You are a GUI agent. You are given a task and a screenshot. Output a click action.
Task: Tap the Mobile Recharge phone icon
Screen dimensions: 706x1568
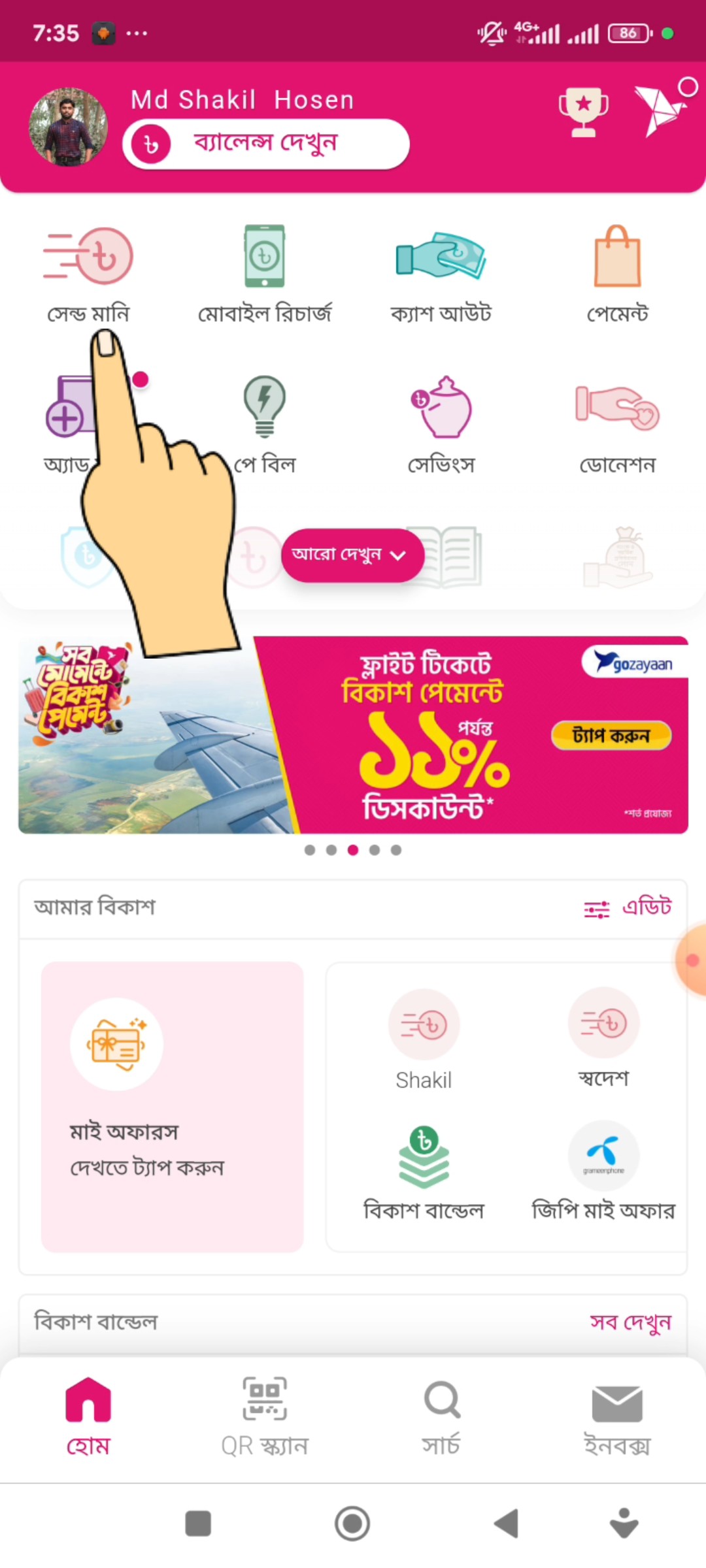265,255
